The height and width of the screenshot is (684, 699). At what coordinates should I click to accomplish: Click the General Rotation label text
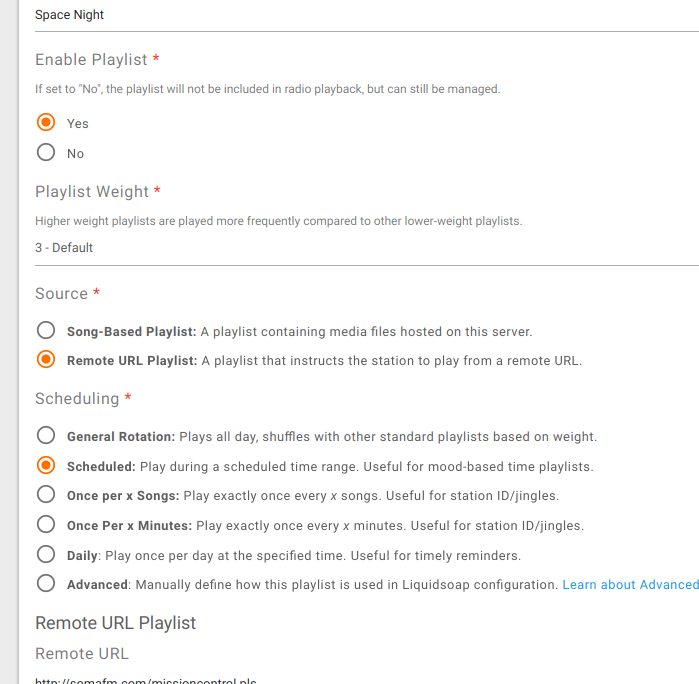[x=121, y=437]
